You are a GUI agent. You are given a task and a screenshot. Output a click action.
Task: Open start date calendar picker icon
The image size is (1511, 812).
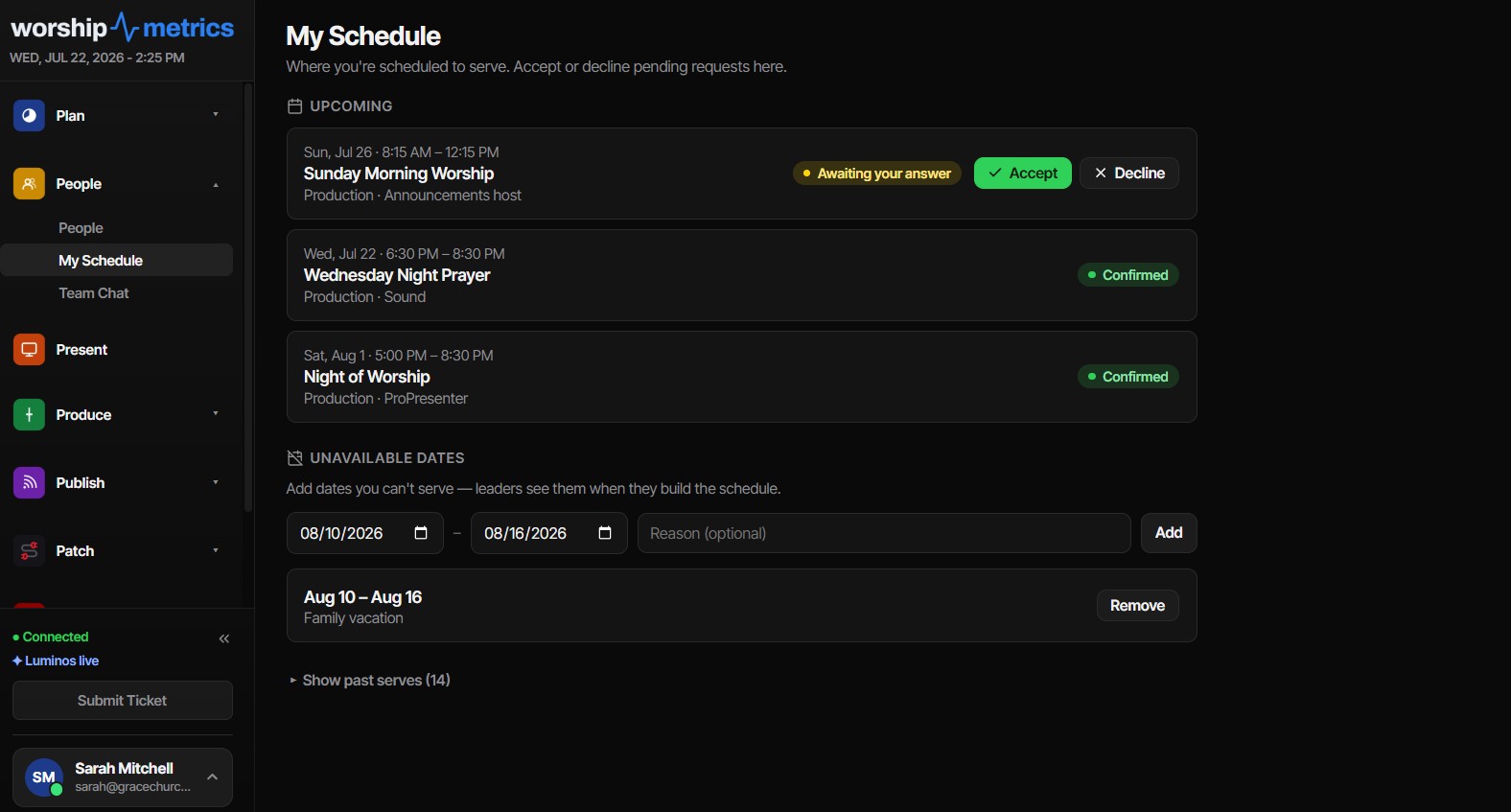coord(421,533)
